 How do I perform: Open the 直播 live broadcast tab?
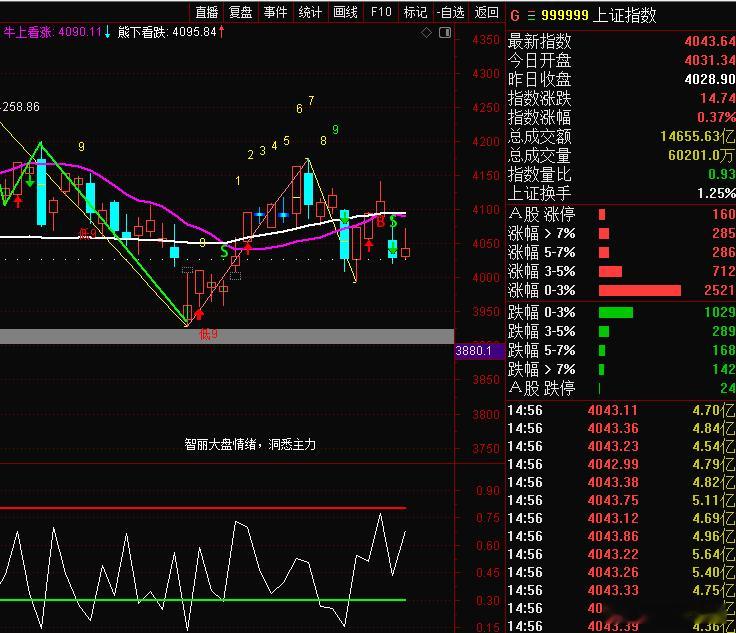(x=207, y=12)
